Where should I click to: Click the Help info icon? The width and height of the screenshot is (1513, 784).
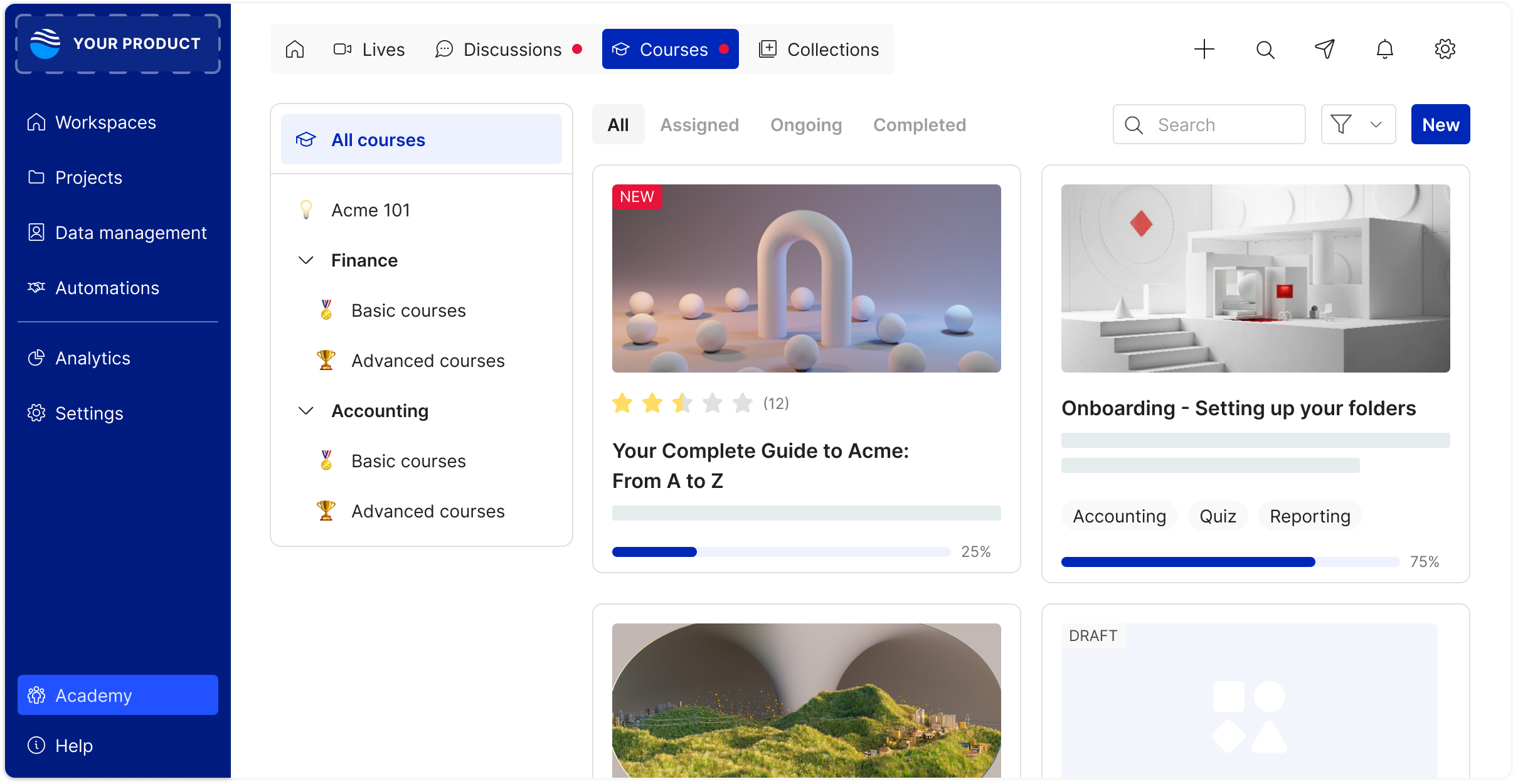coord(36,745)
